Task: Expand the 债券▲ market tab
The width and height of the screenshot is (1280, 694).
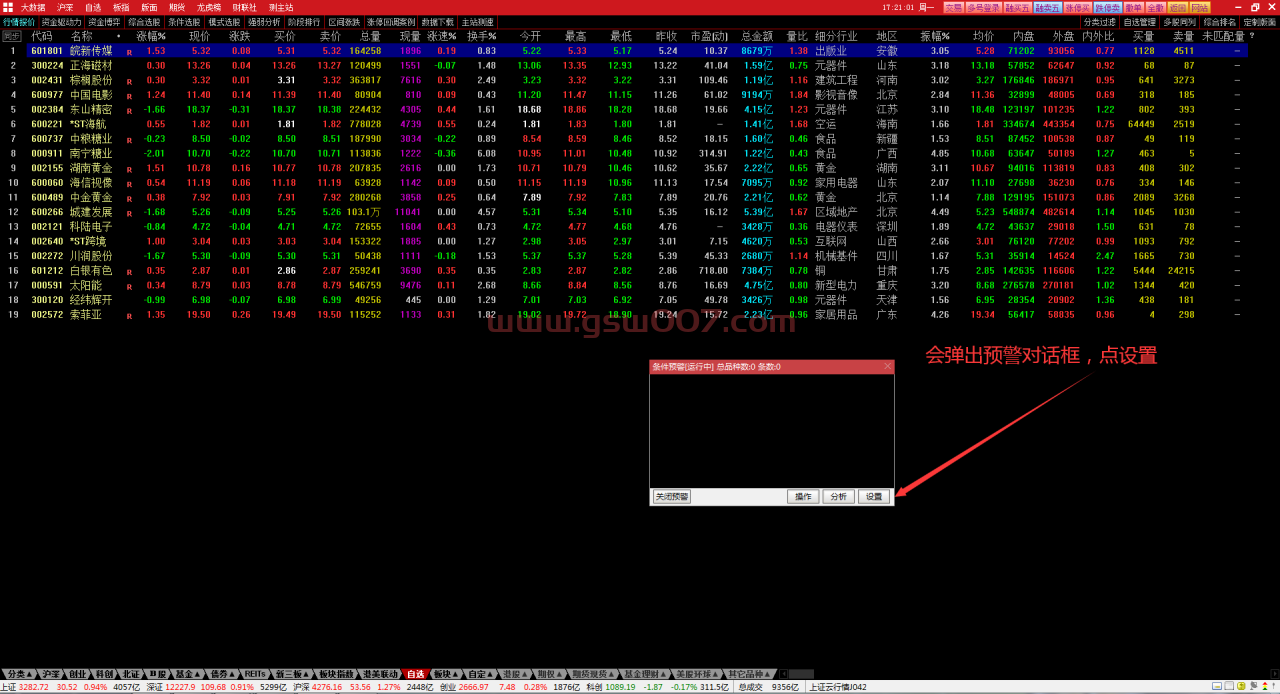Action: (x=222, y=674)
